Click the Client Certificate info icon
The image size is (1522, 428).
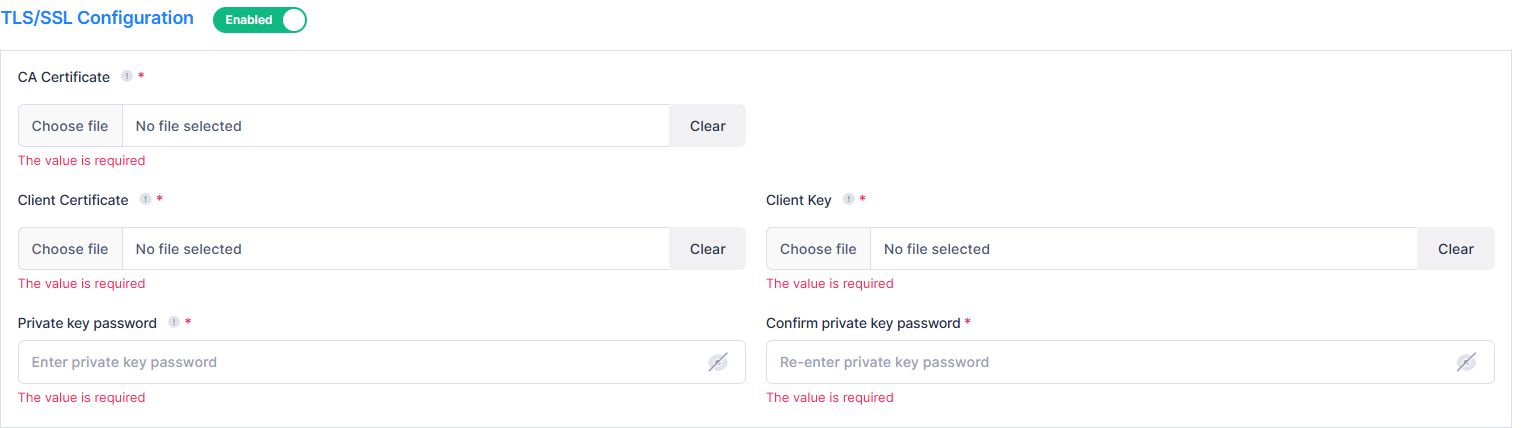[x=145, y=199]
